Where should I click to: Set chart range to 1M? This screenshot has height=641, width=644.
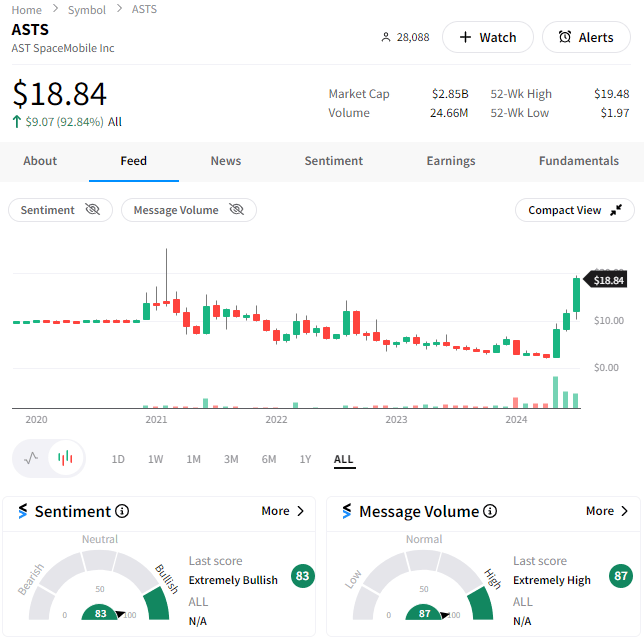point(193,459)
